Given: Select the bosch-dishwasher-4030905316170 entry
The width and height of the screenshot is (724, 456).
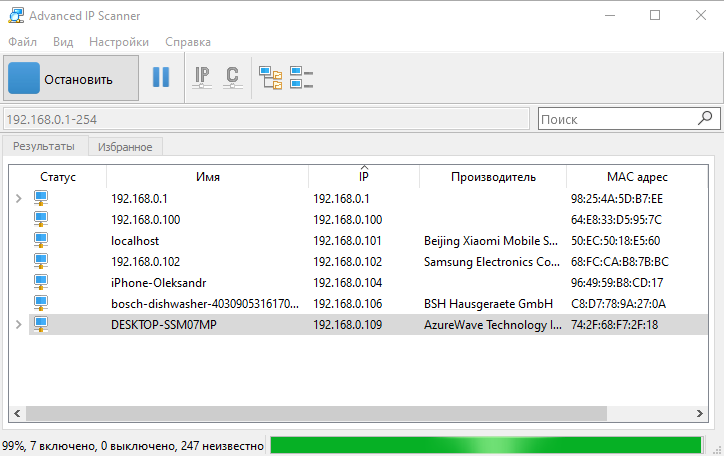Looking at the screenshot, I should coord(205,304).
